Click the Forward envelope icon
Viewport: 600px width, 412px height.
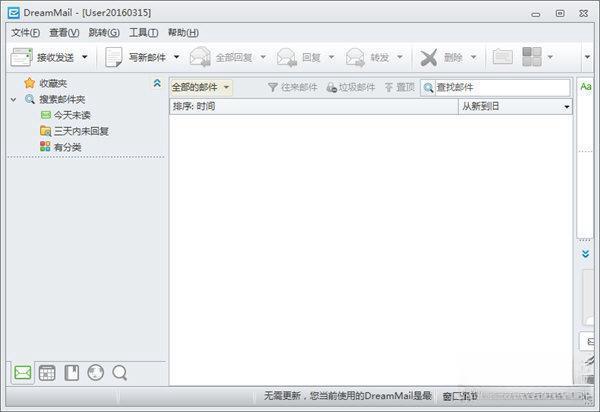(355, 57)
